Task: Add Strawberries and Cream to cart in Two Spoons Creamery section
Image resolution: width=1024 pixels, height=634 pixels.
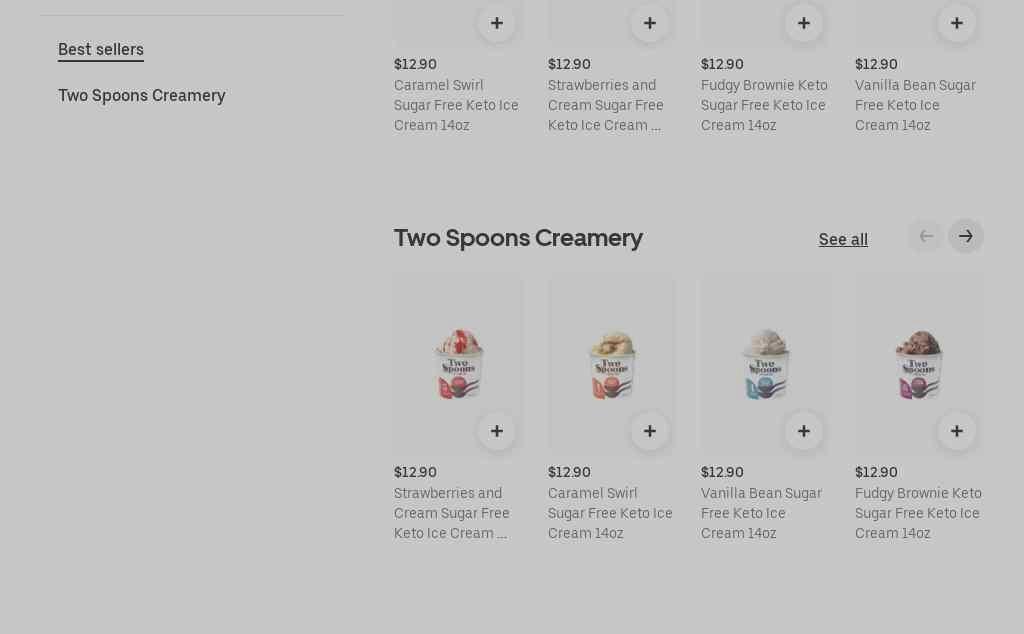Action: click(496, 431)
